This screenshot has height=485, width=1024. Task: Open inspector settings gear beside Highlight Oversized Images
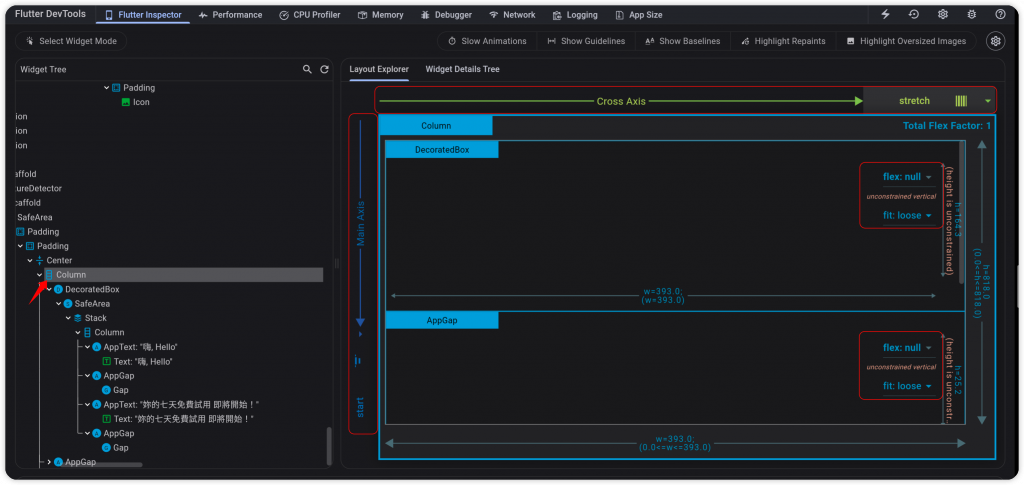click(996, 41)
